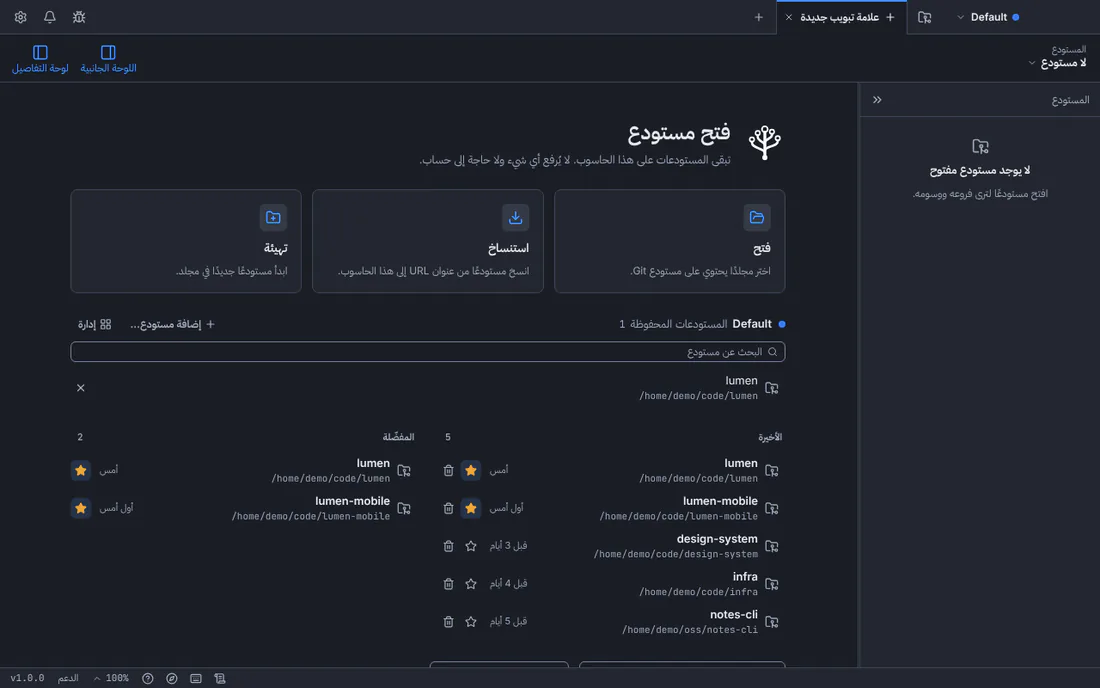This screenshot has width=1100, height=688.
Task: Unfavorite lumen-mobile in the recent list
Action: (471, 508)
